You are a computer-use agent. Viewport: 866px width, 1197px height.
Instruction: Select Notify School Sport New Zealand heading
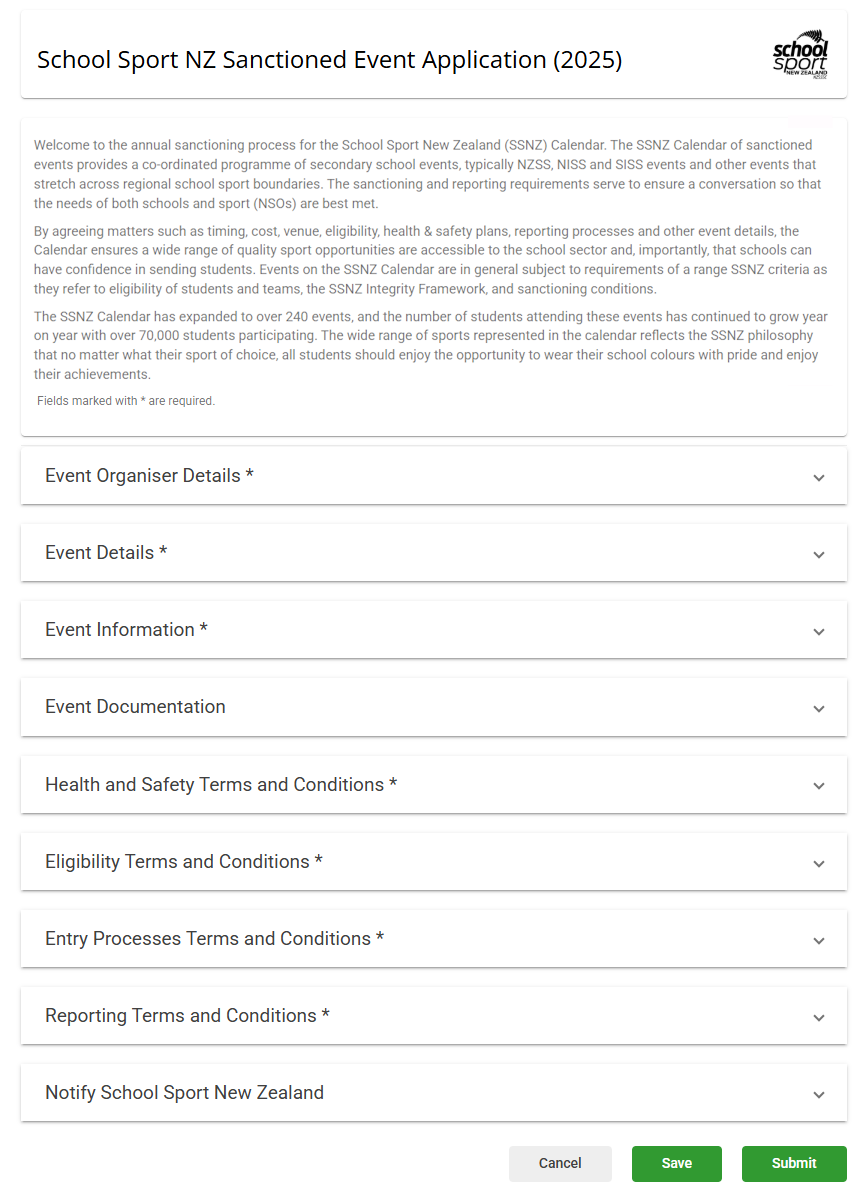point(184,1092)
